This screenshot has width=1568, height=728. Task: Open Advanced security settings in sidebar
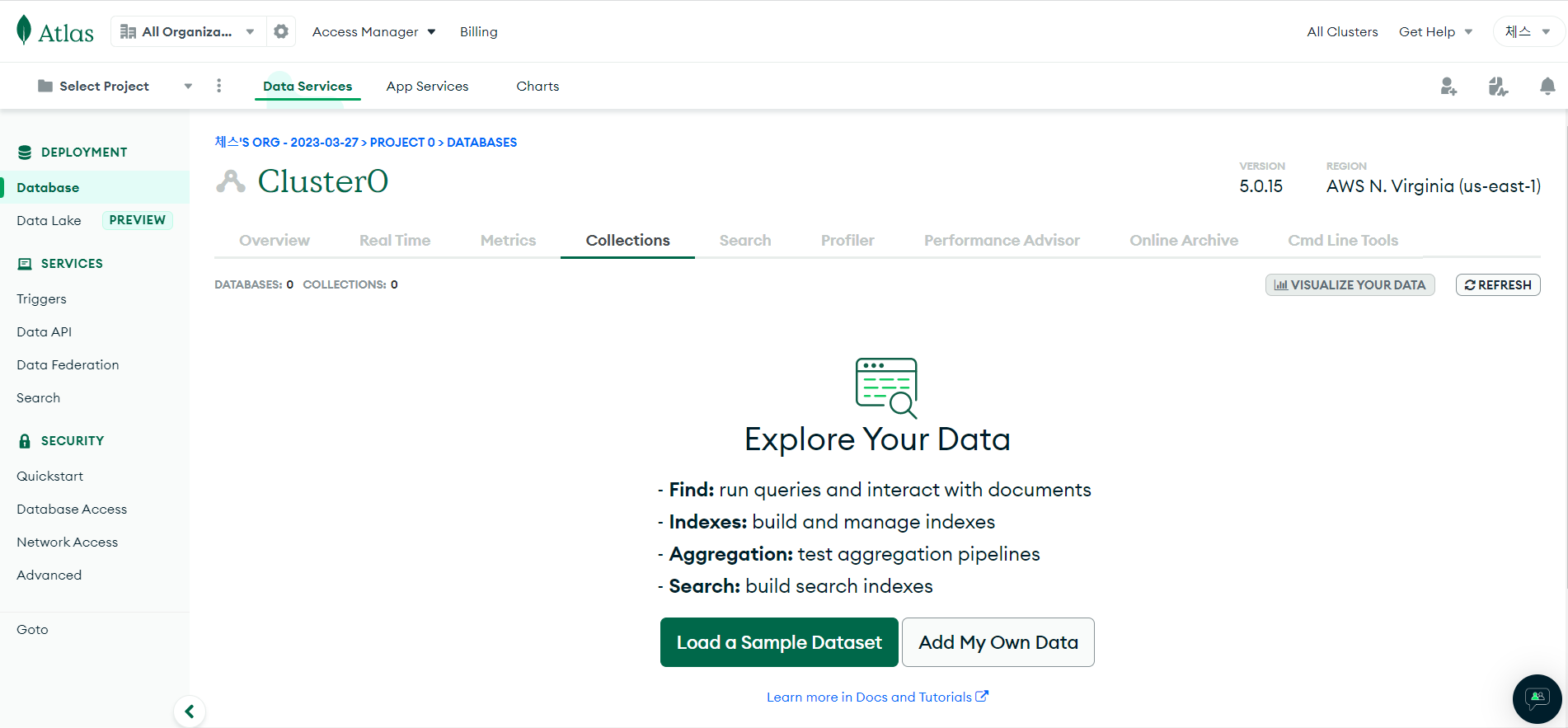coord(49,575)
